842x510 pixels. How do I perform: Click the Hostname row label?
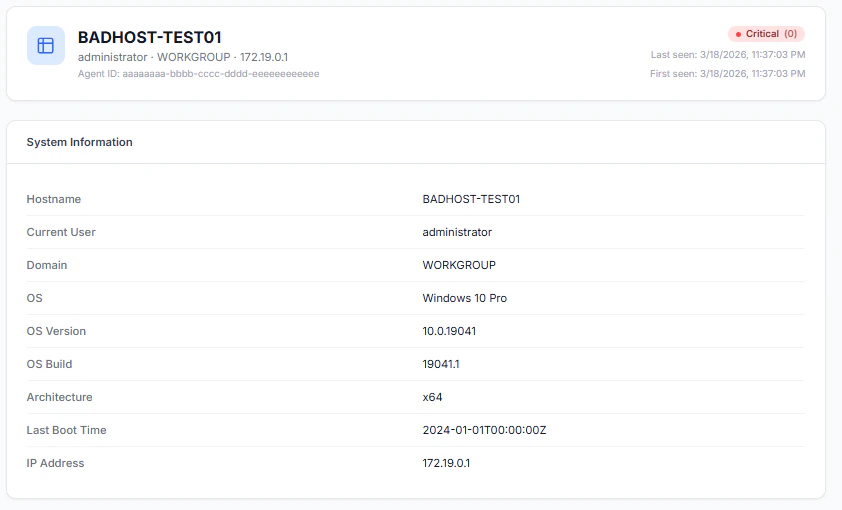(54, 199)
